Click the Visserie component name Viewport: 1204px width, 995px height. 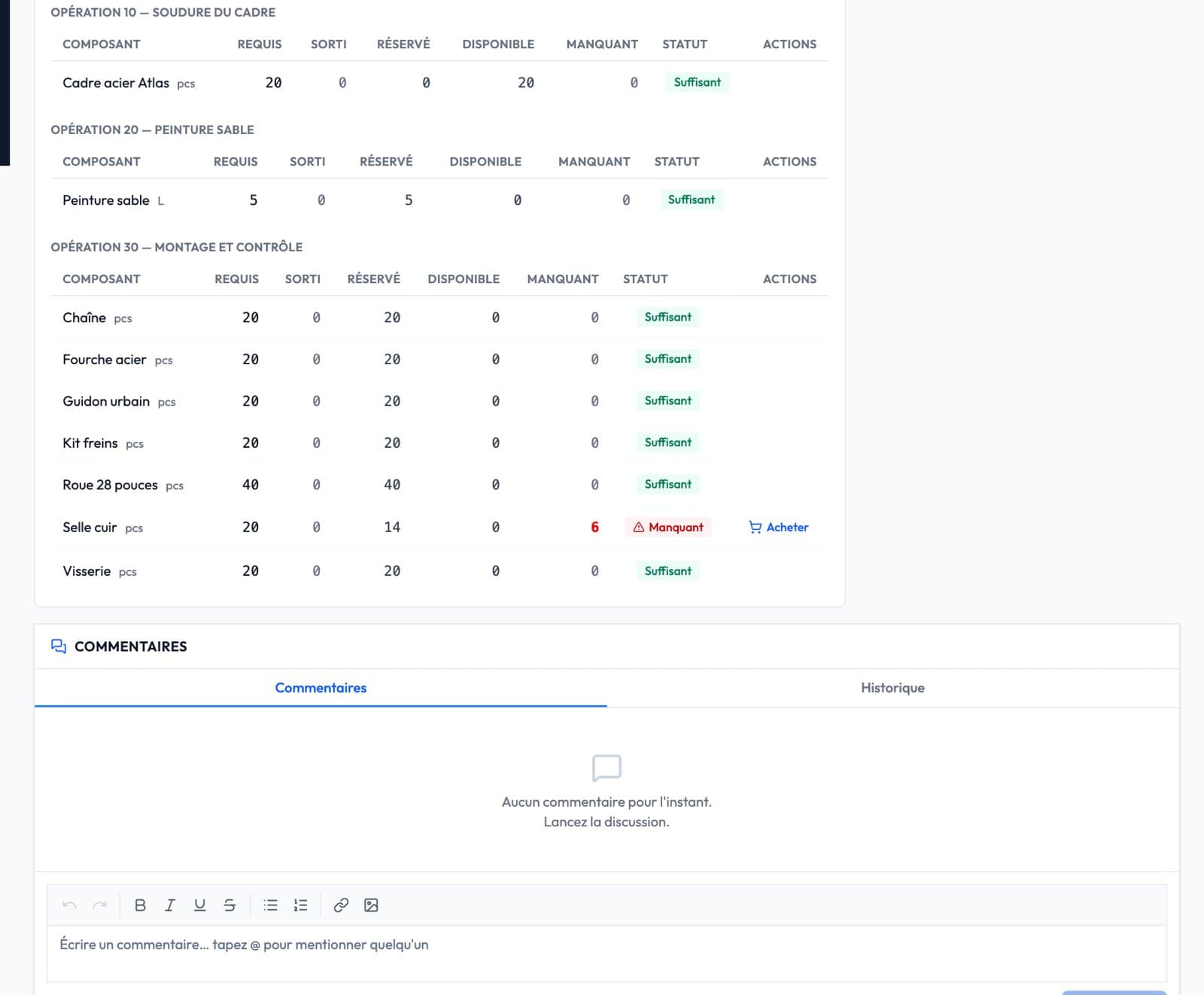coord(87,571)
